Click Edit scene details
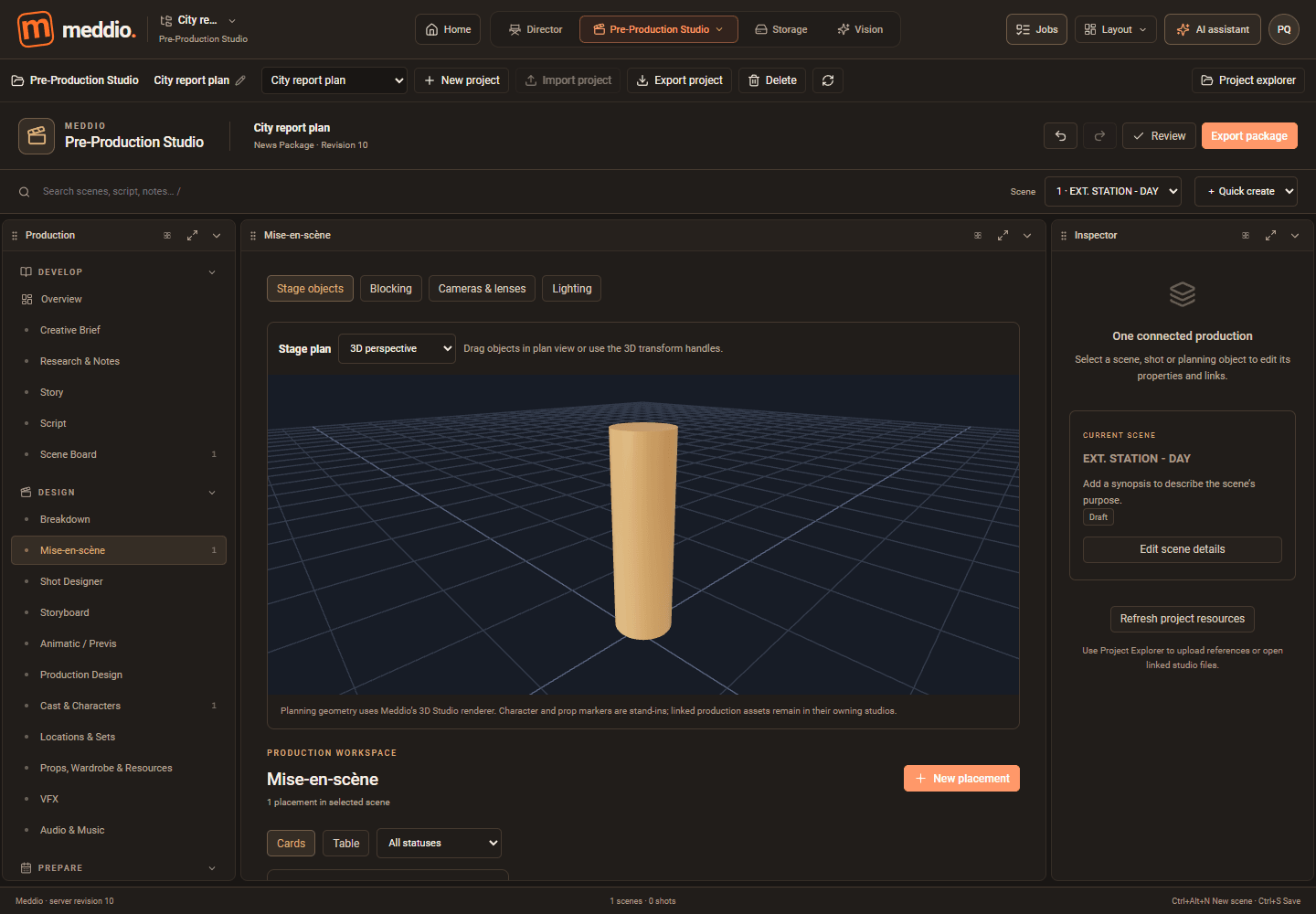 click(1183, 549)
